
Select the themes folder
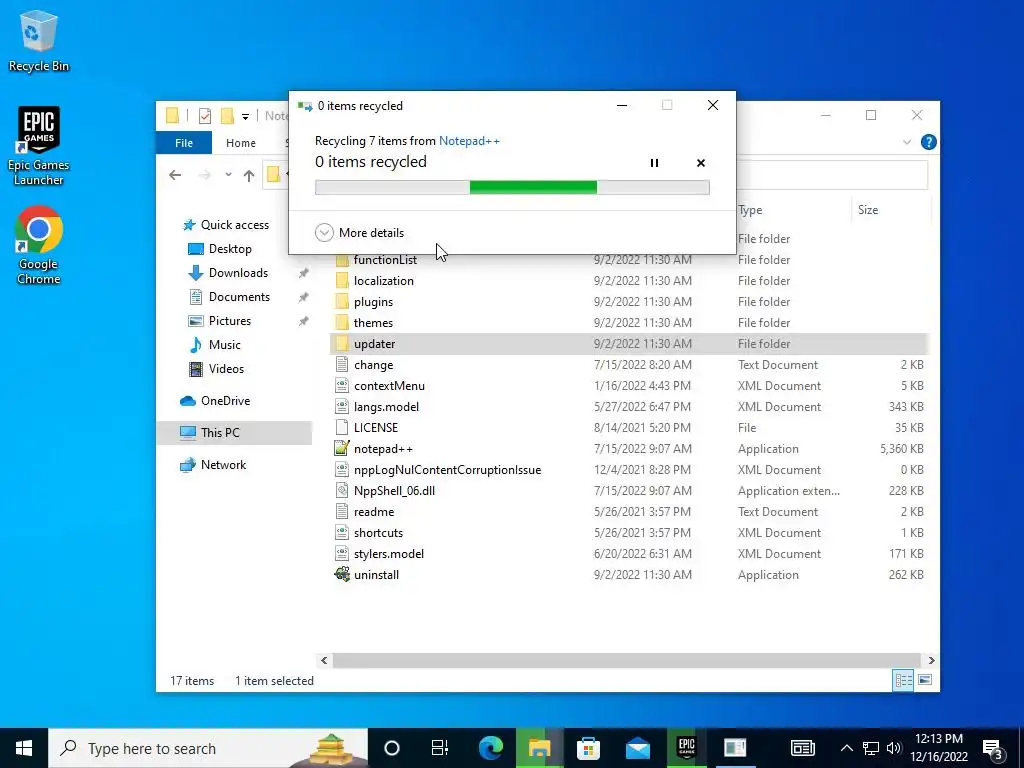(373, 323)
